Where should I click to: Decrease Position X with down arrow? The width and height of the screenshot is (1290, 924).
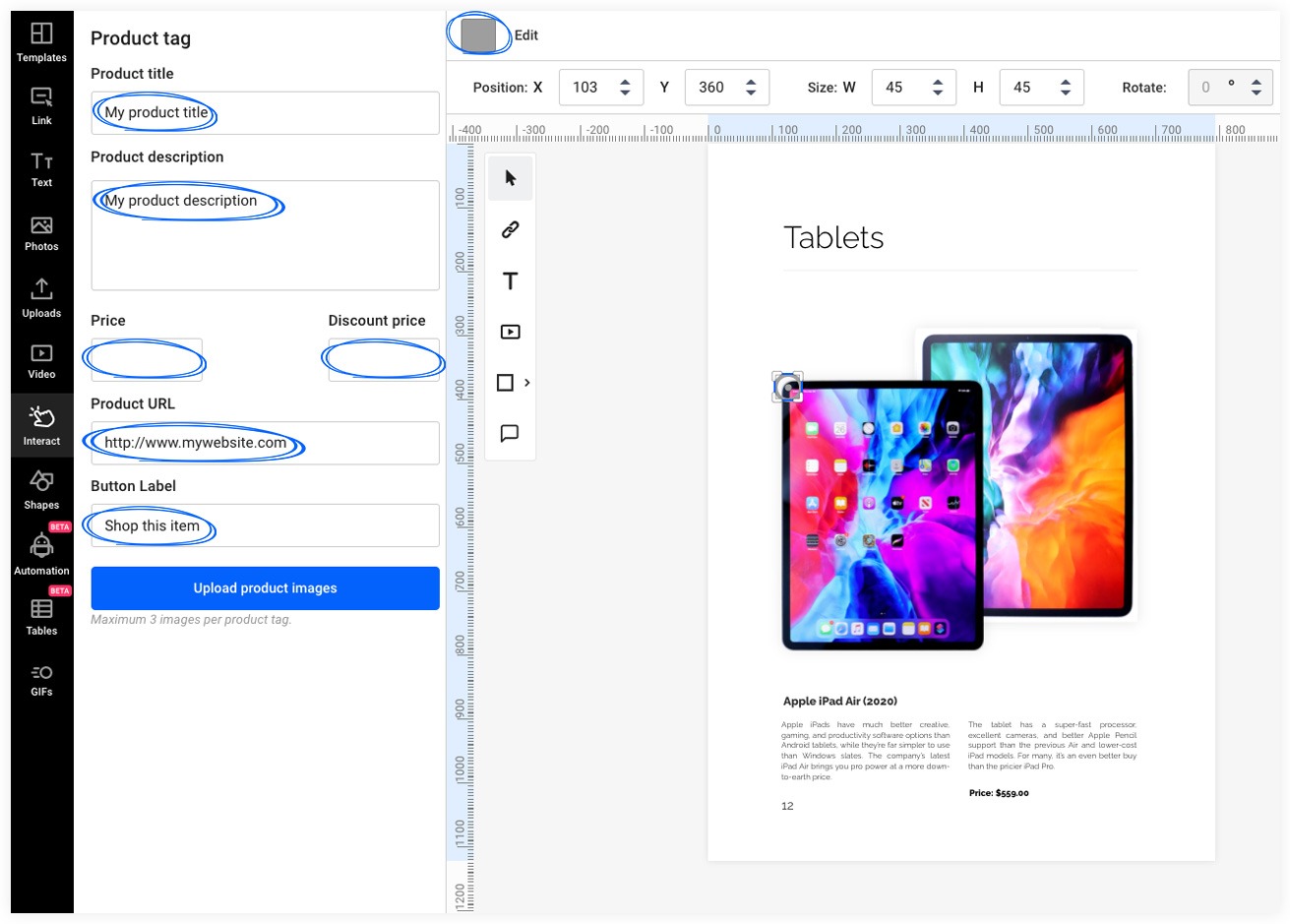point(625,93)
